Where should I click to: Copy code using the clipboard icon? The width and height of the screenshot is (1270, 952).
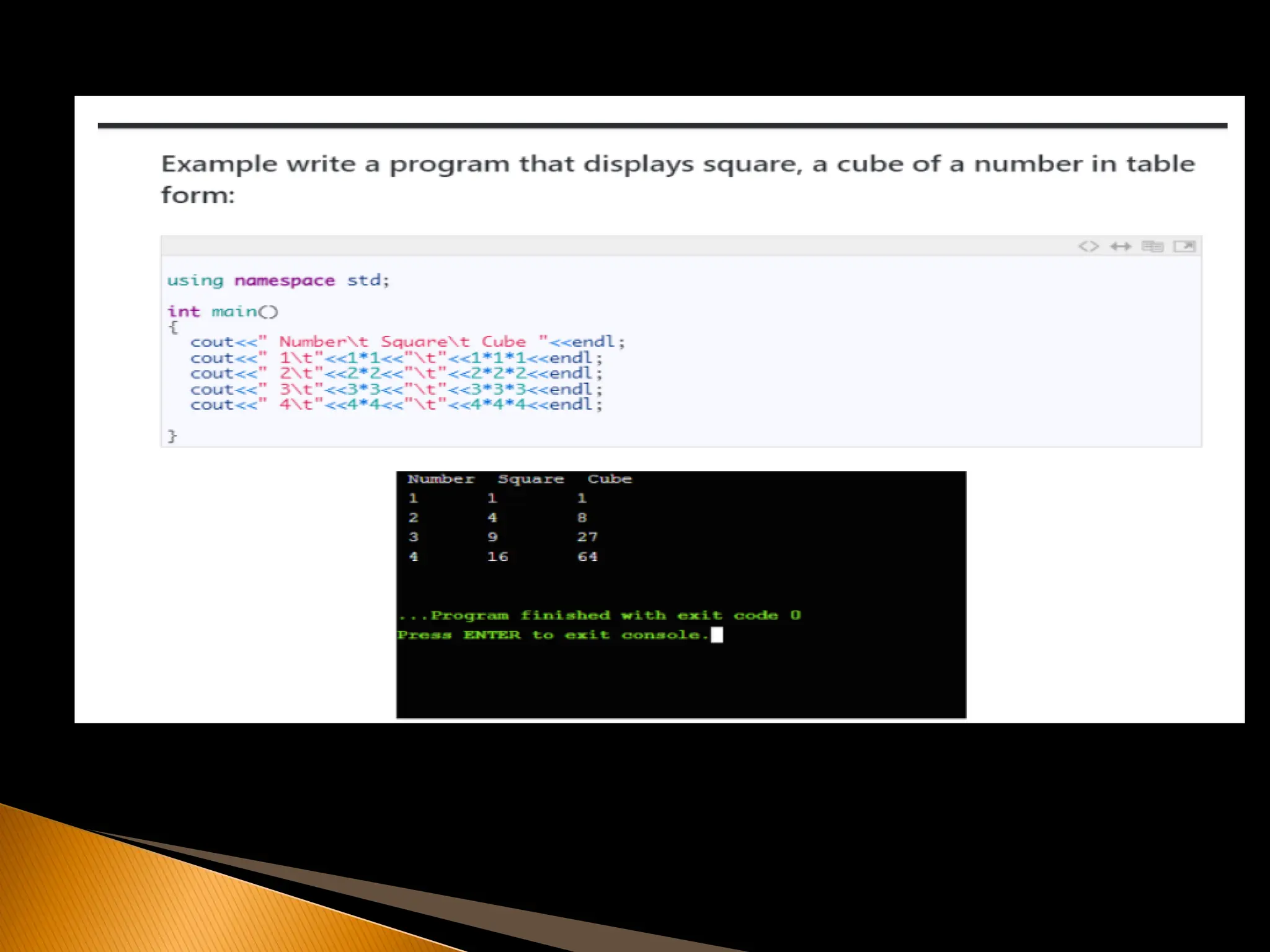click(x=1152, y=247)
